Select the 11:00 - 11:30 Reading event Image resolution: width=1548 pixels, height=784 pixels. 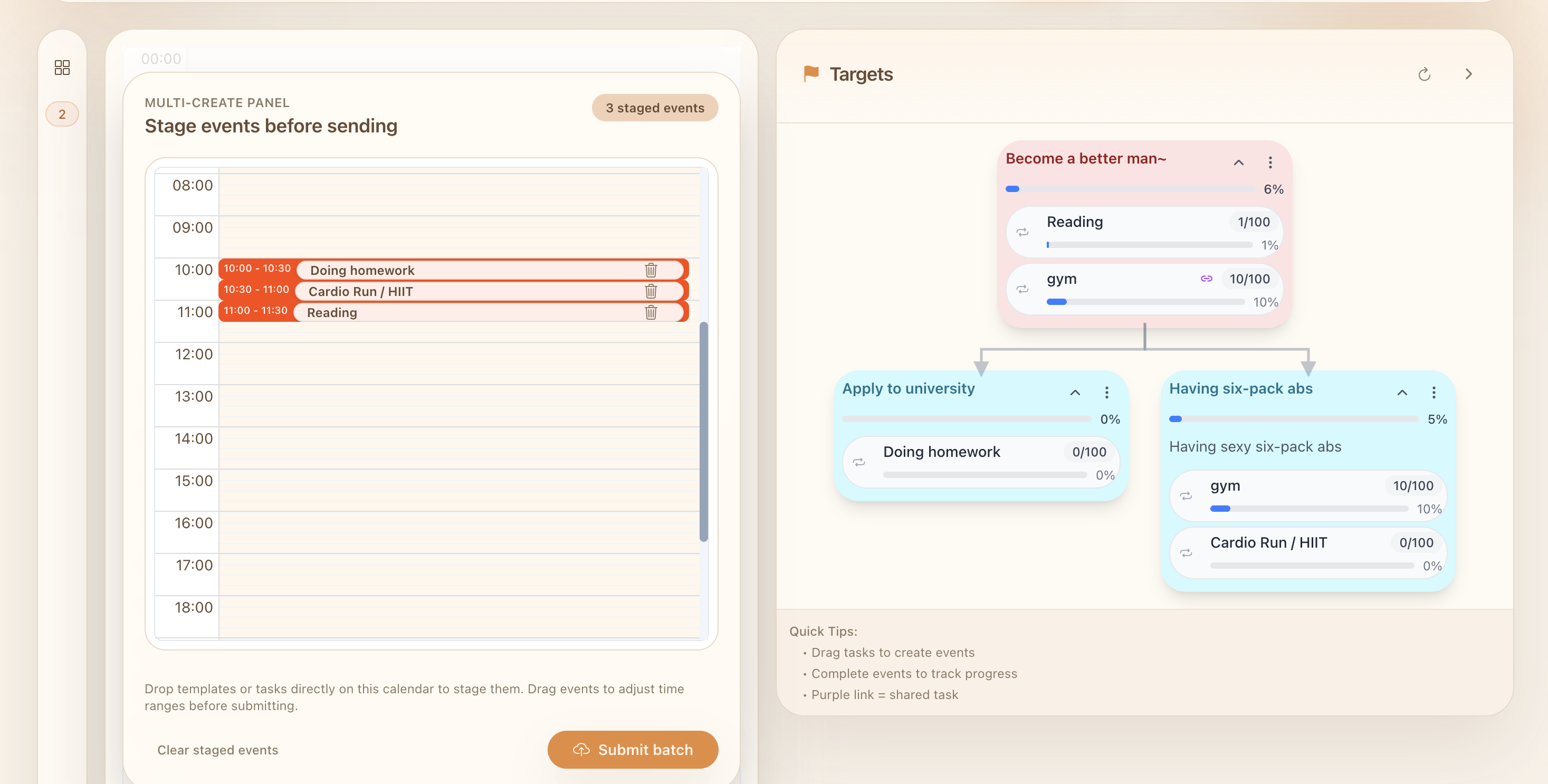[454, 312]
